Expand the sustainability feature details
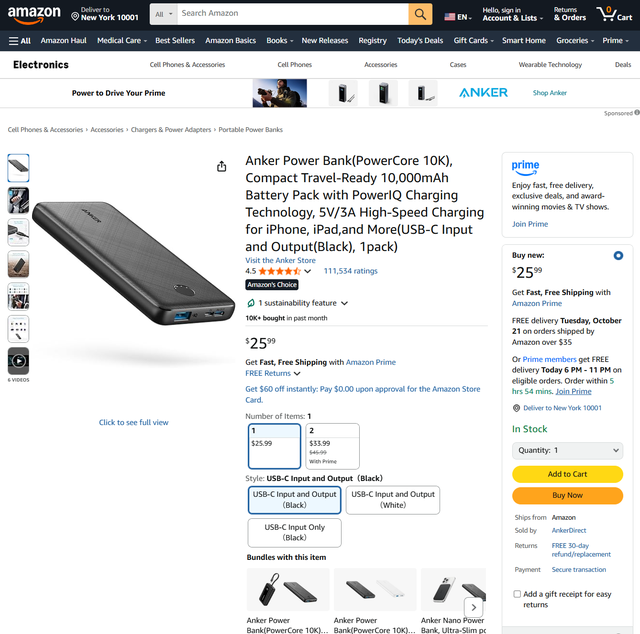The height and width of the screenshot is (634, 640). tap(344, 303)
